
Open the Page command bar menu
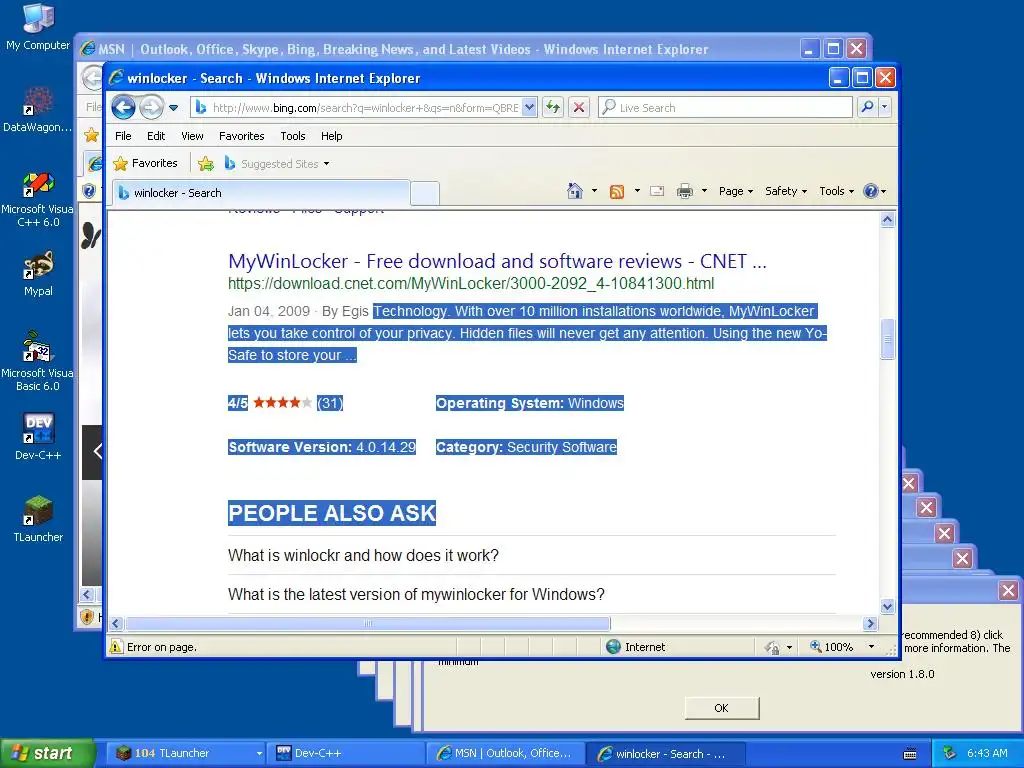coord(736,191)
